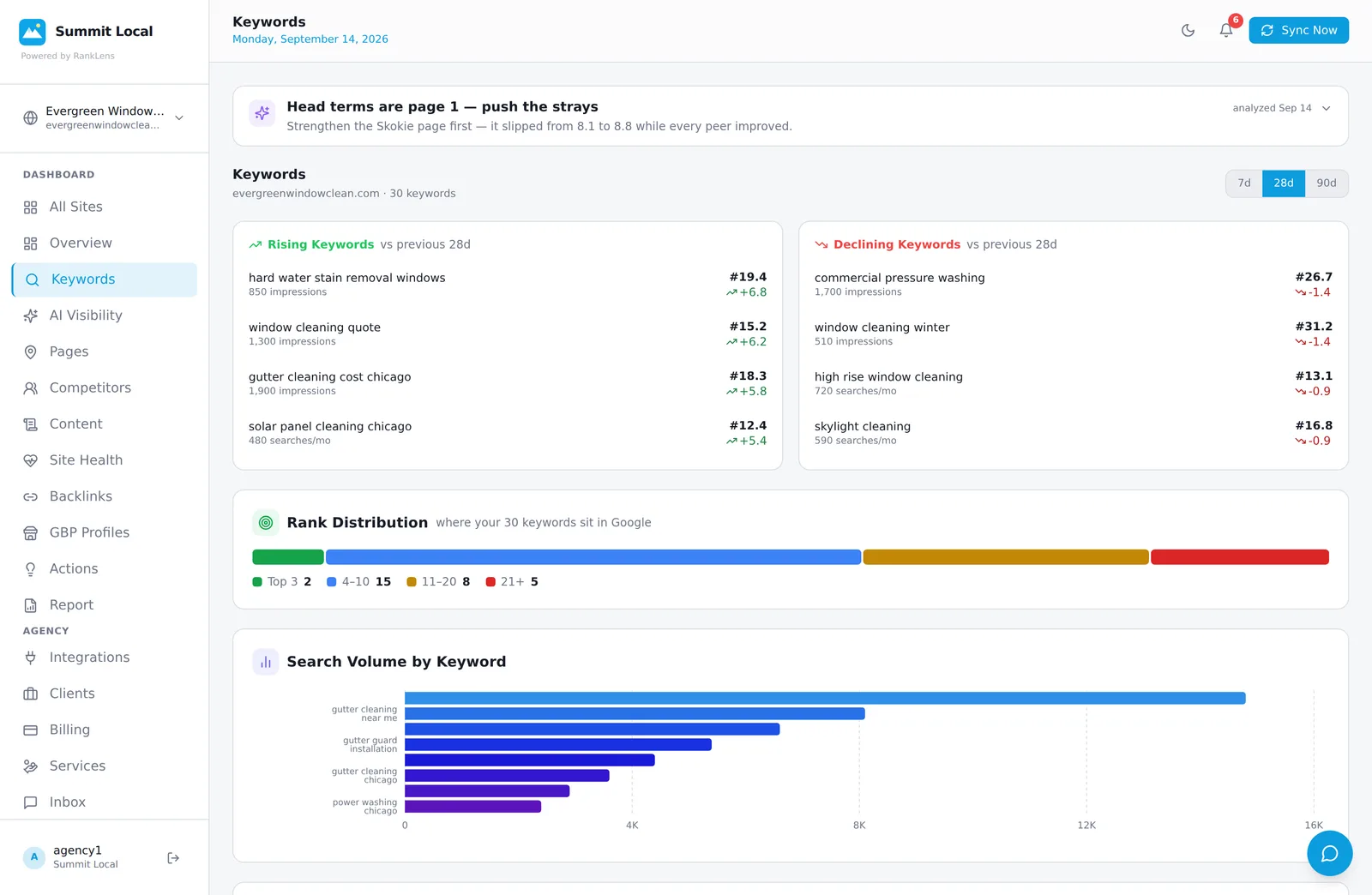The height and width of the screenshot is (895, 1372).
Task: Click the Clients briefcase icon
Action: click(x=31, y=694)
